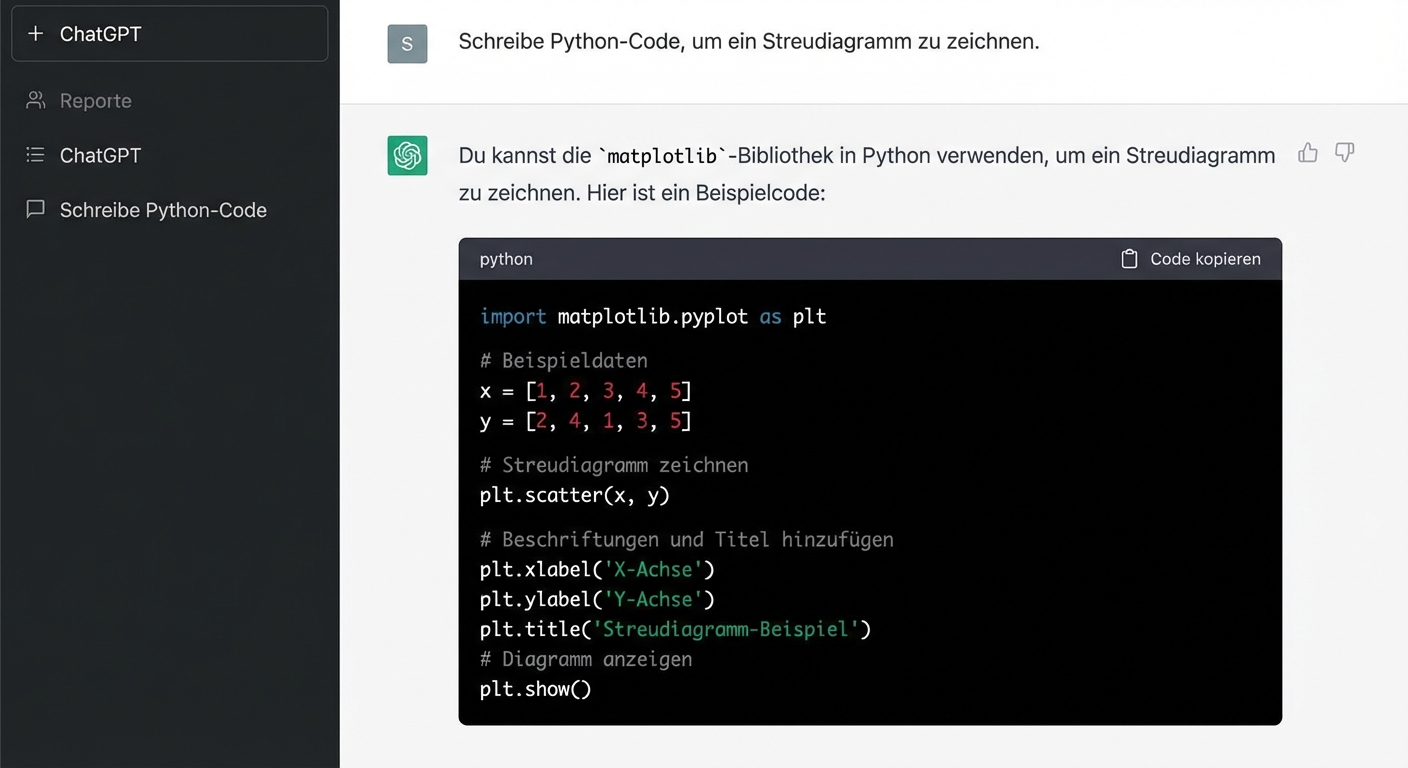Click the user message about Streudiagramm
The height and width of the screenshot is (768, 1408).
[747, 41]
